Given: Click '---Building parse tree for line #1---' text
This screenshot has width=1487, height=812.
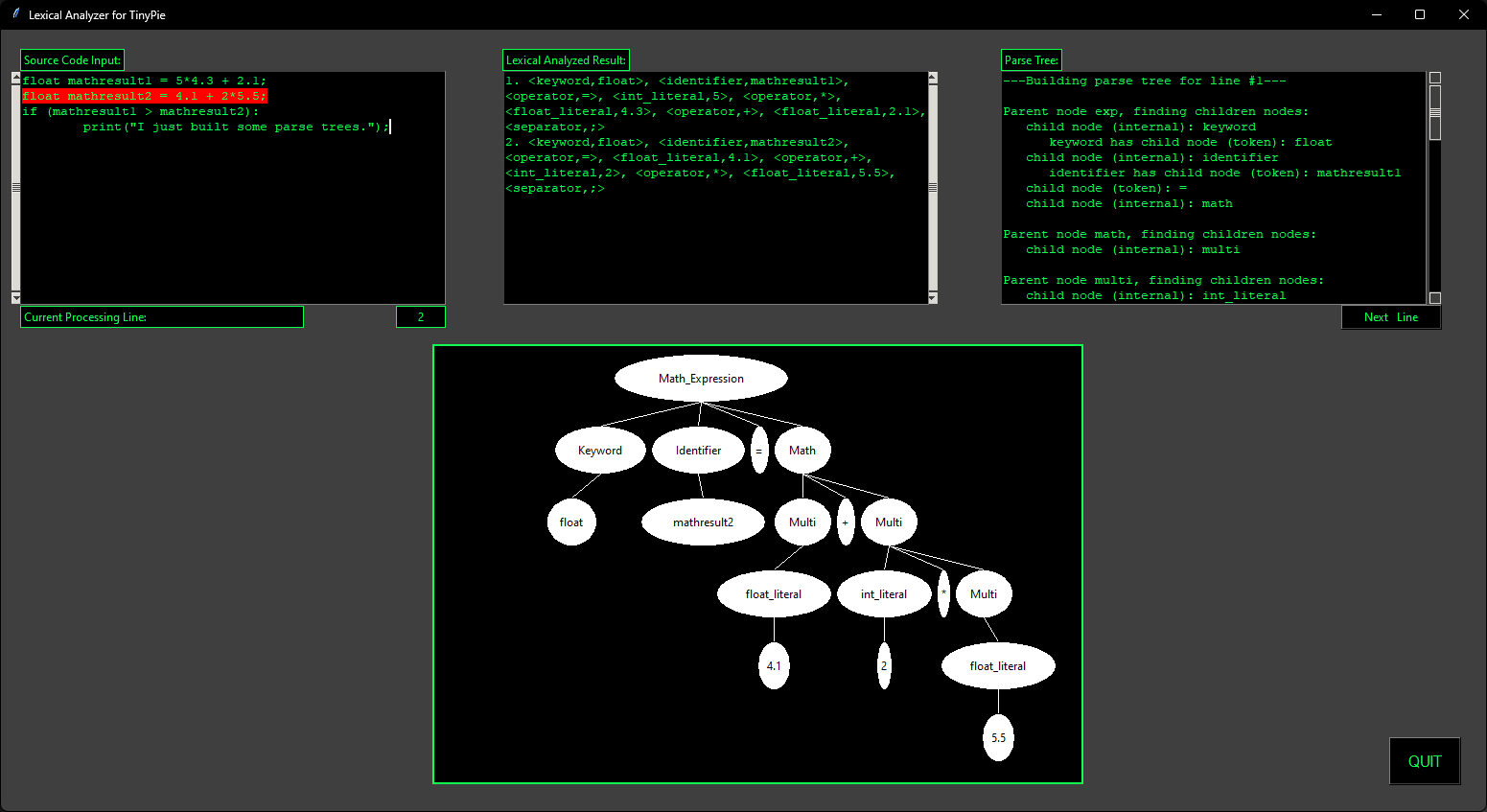Looking at the screenshot, I should (x=1145, y=81).
